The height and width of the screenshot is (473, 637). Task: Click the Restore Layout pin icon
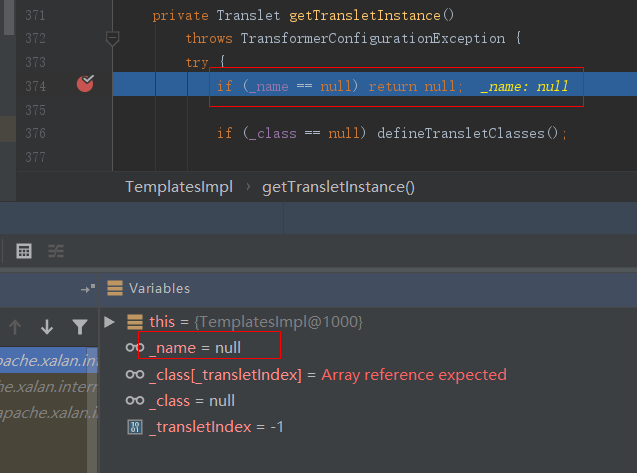[88, 288]
